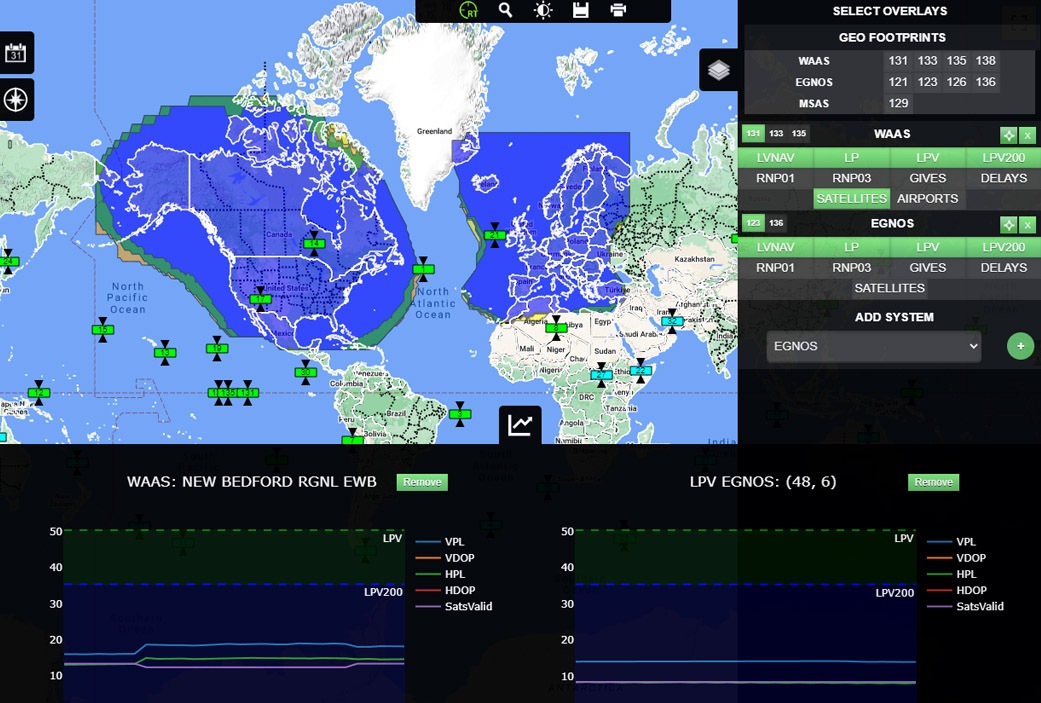Click the save floppy disk icon
Screen dimensions: 1041x703
pyautogui.click(x=580, y=10)
